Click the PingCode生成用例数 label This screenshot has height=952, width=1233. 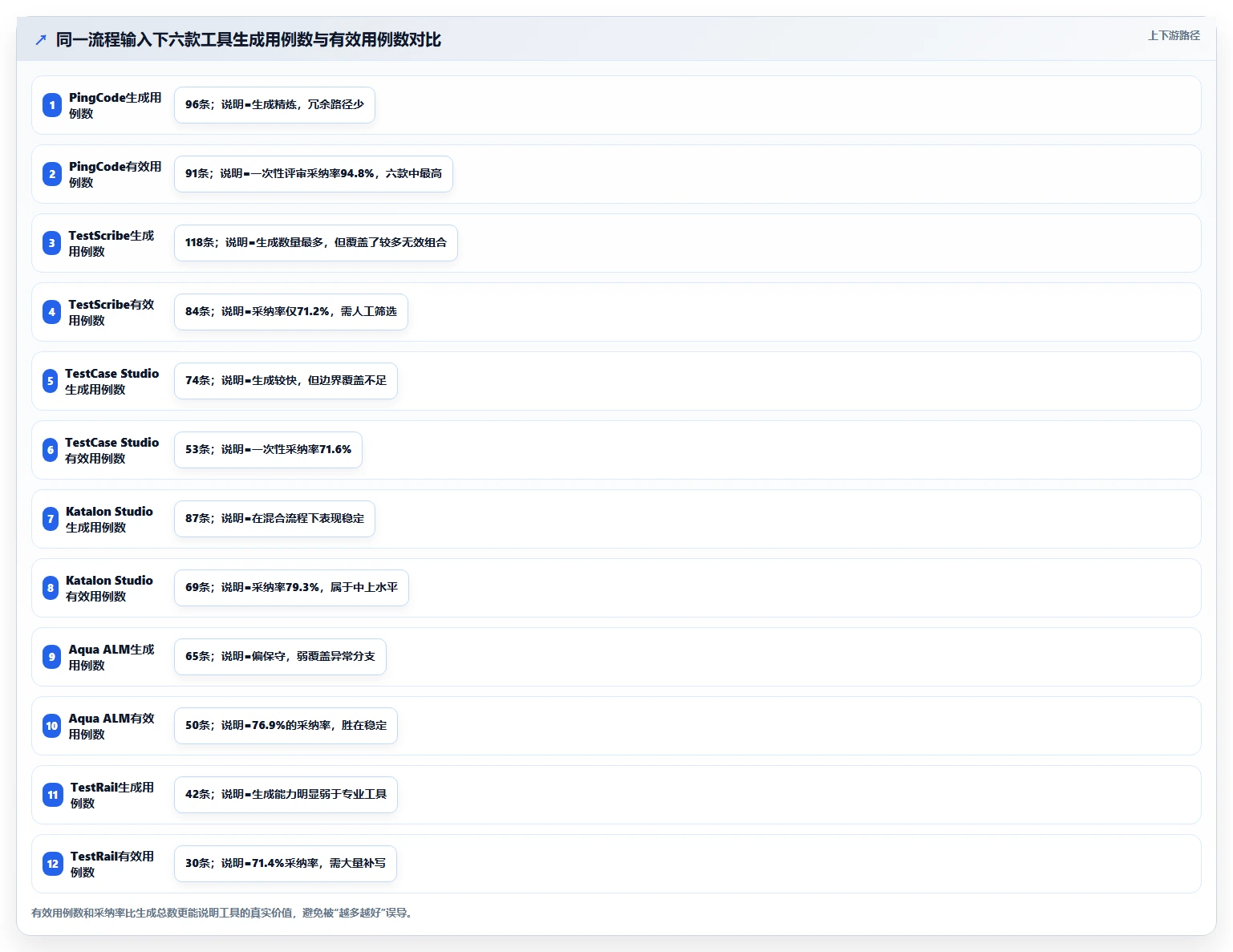click(x=115, y=105)
